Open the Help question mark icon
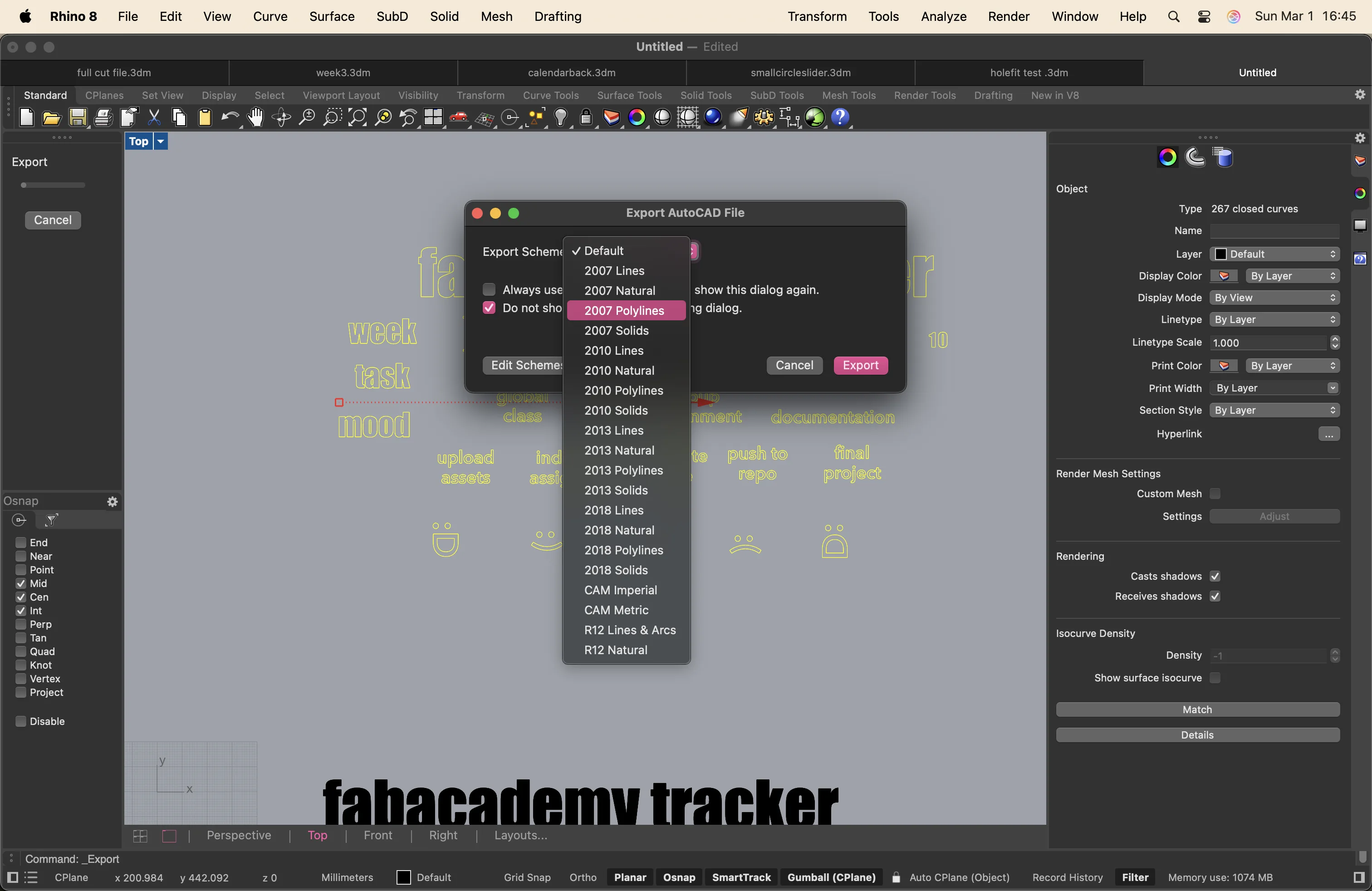The width and height of the screenshot is (1372, 891). [x=841, y=117]
